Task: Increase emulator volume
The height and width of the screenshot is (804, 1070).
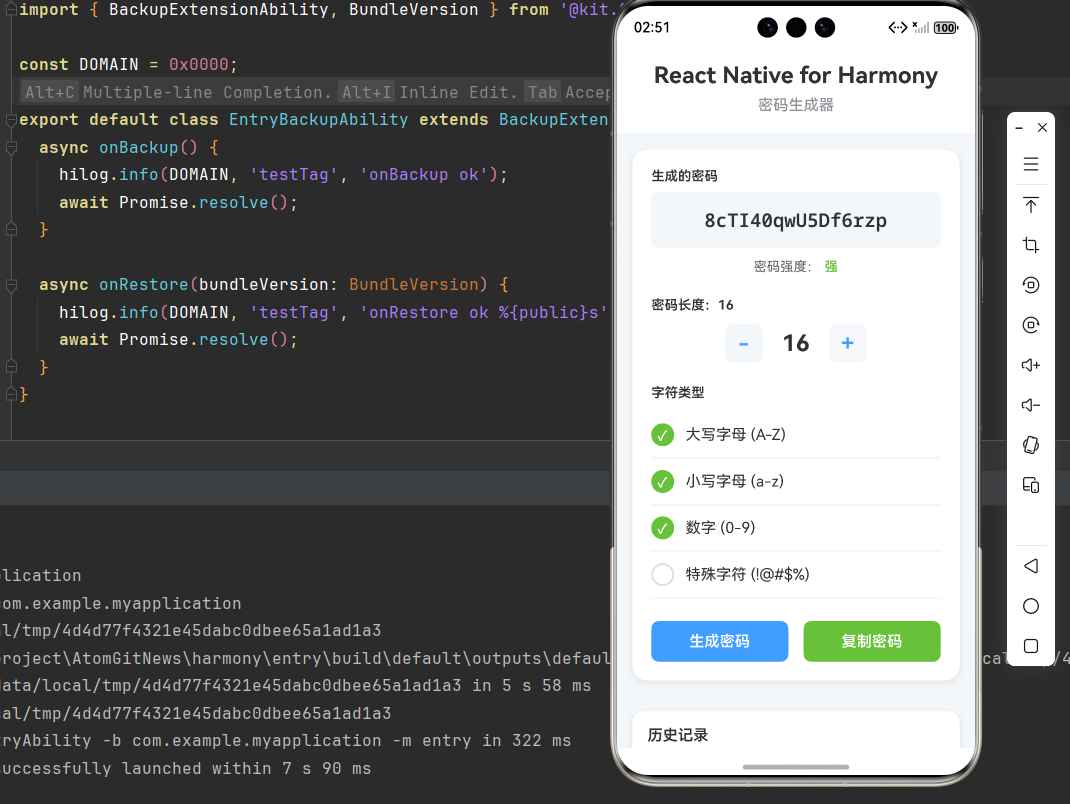Action: coord(1030,365)
